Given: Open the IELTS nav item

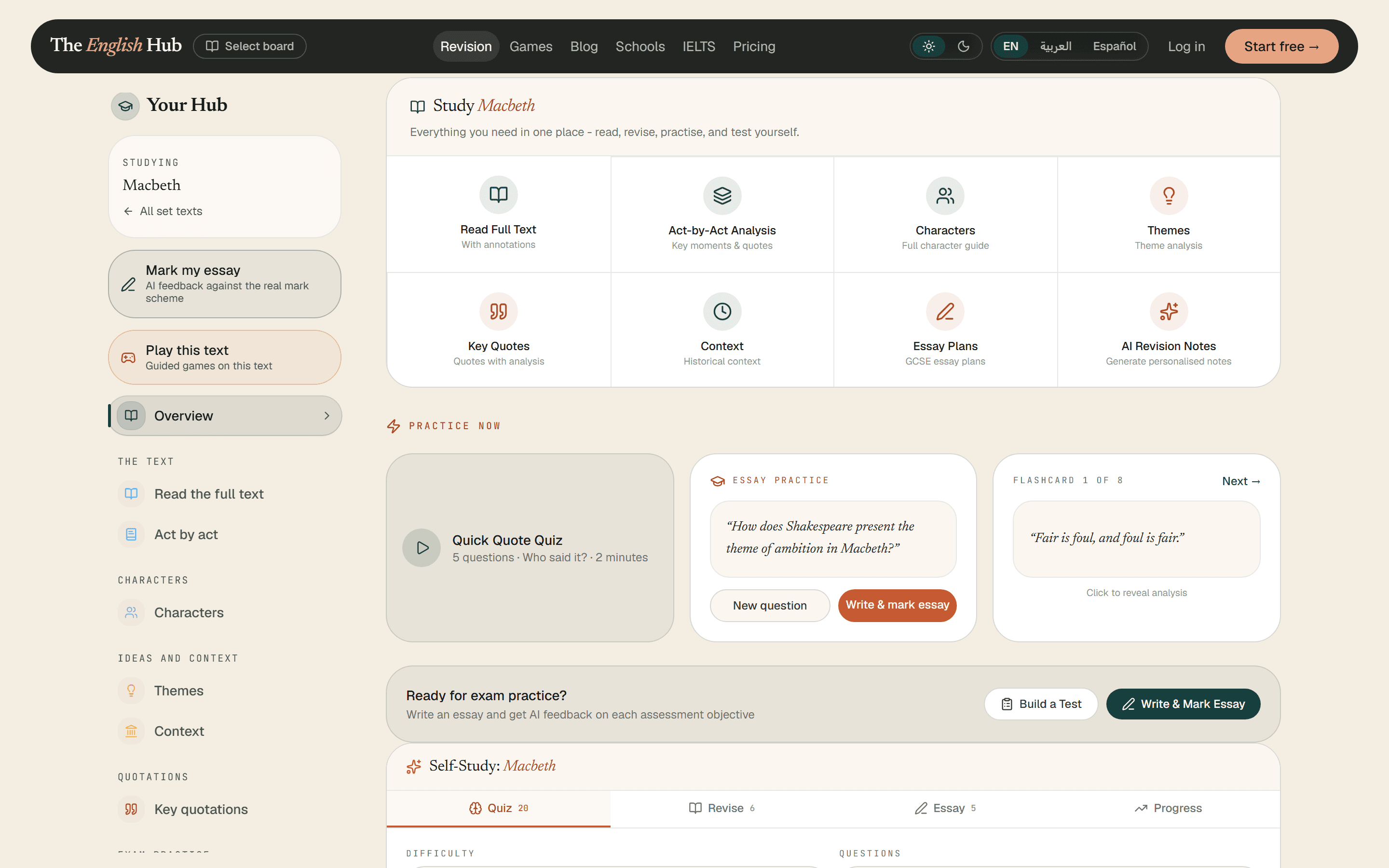Looking at the screenshot, I should [x=698, y=46].
